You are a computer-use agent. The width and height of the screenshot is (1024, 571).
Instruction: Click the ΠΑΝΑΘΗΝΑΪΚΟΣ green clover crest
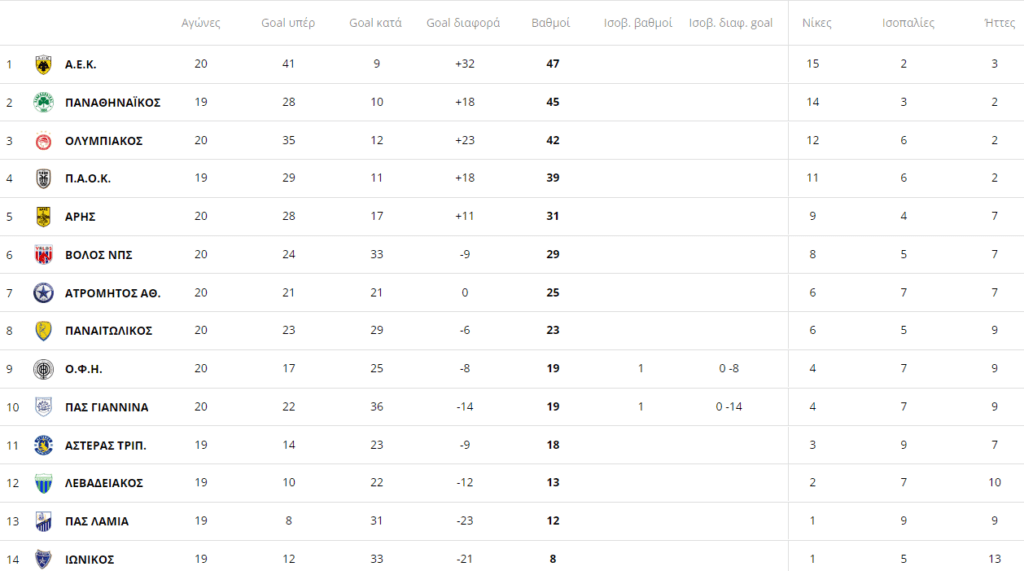tap(43, 103)
